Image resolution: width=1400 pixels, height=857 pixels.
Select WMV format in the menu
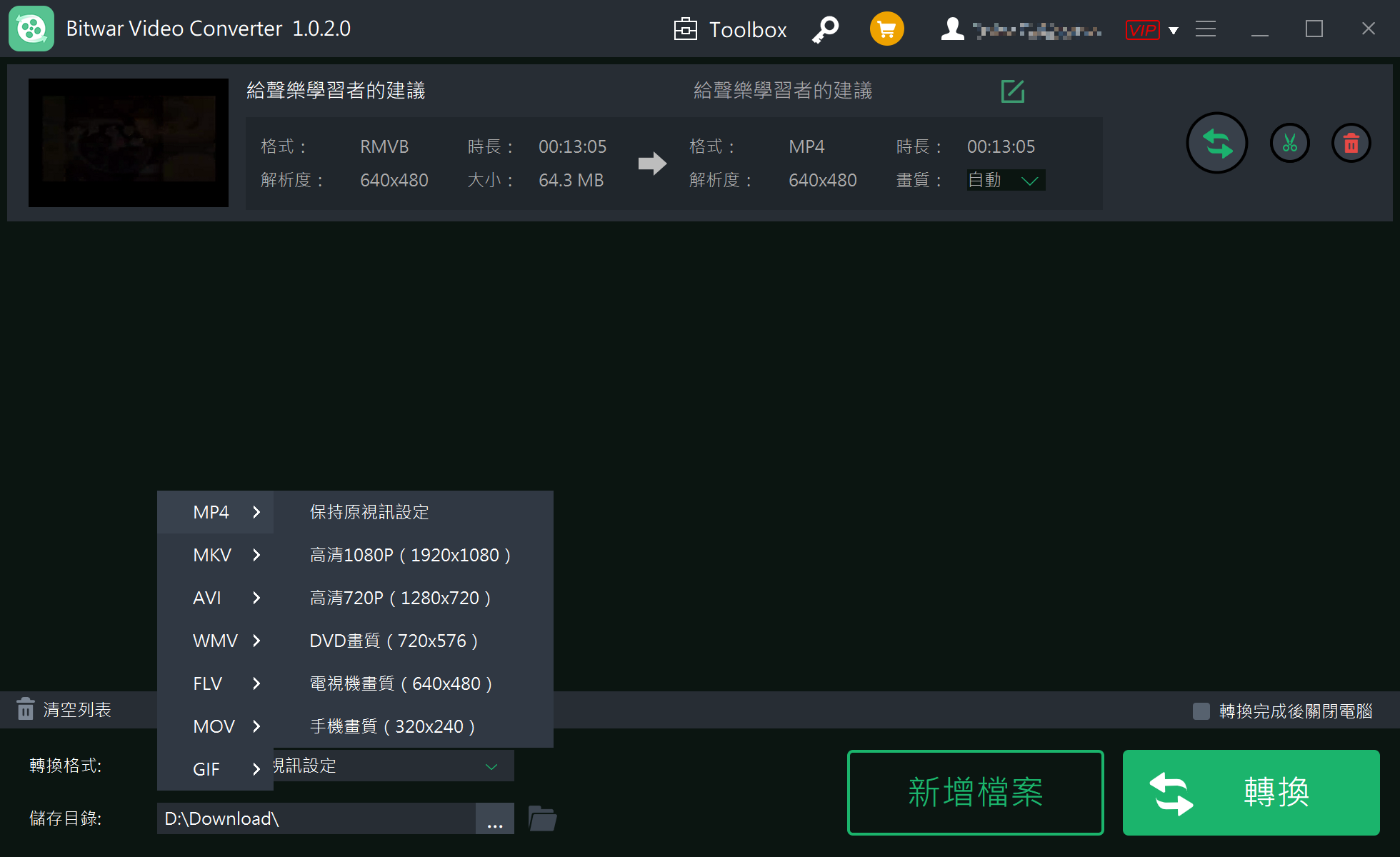point(215,641)
